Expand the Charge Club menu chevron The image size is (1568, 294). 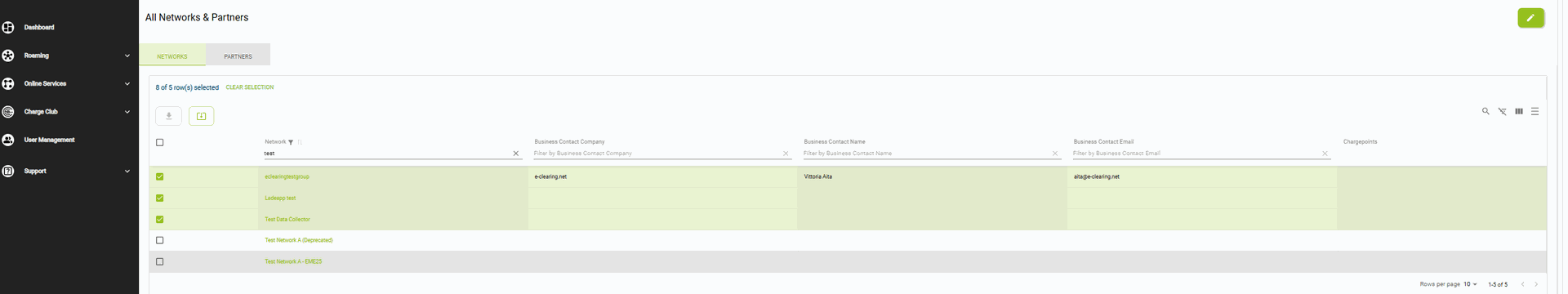(x=127, y=112)
